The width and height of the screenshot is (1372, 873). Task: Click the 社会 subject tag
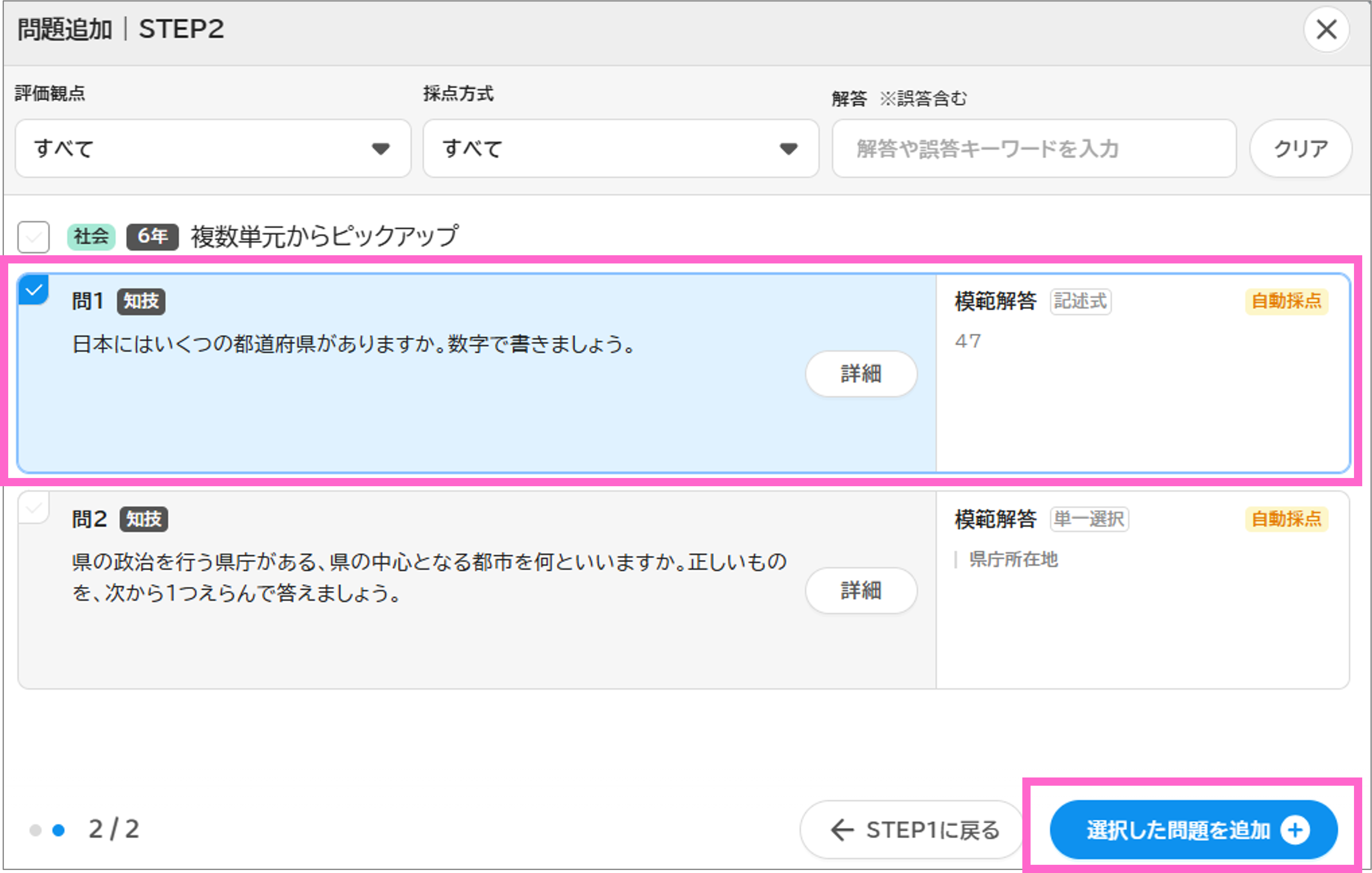click(91, 236)
